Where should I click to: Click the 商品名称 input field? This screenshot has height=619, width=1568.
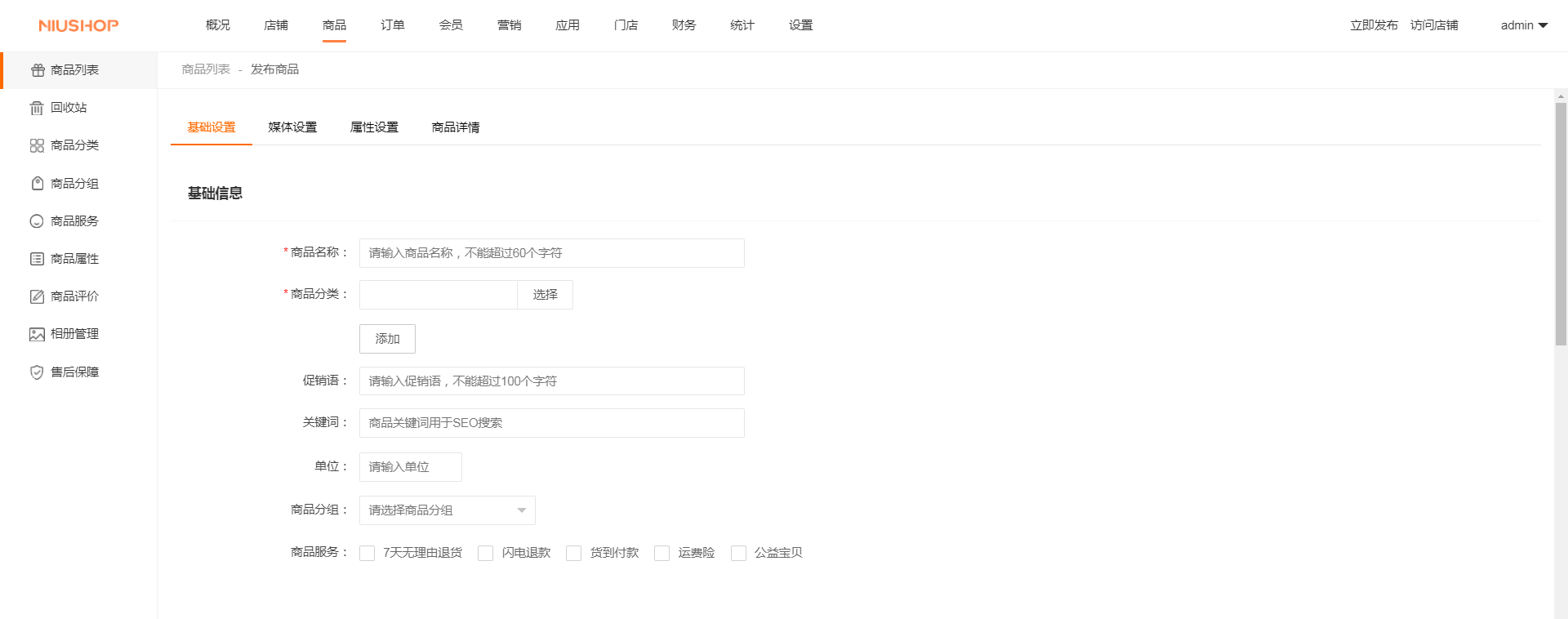point(552,253)
